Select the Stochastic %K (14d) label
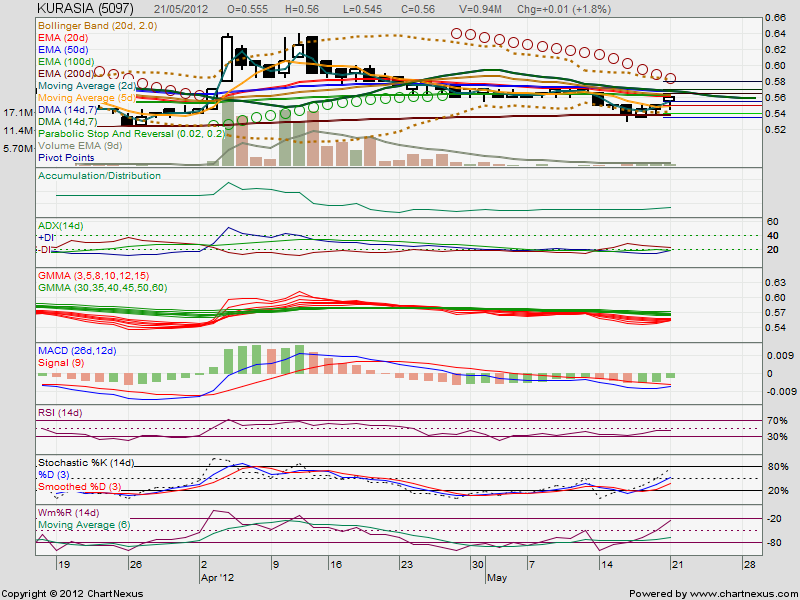The image size is (800, 600). (x=88, y=464)
